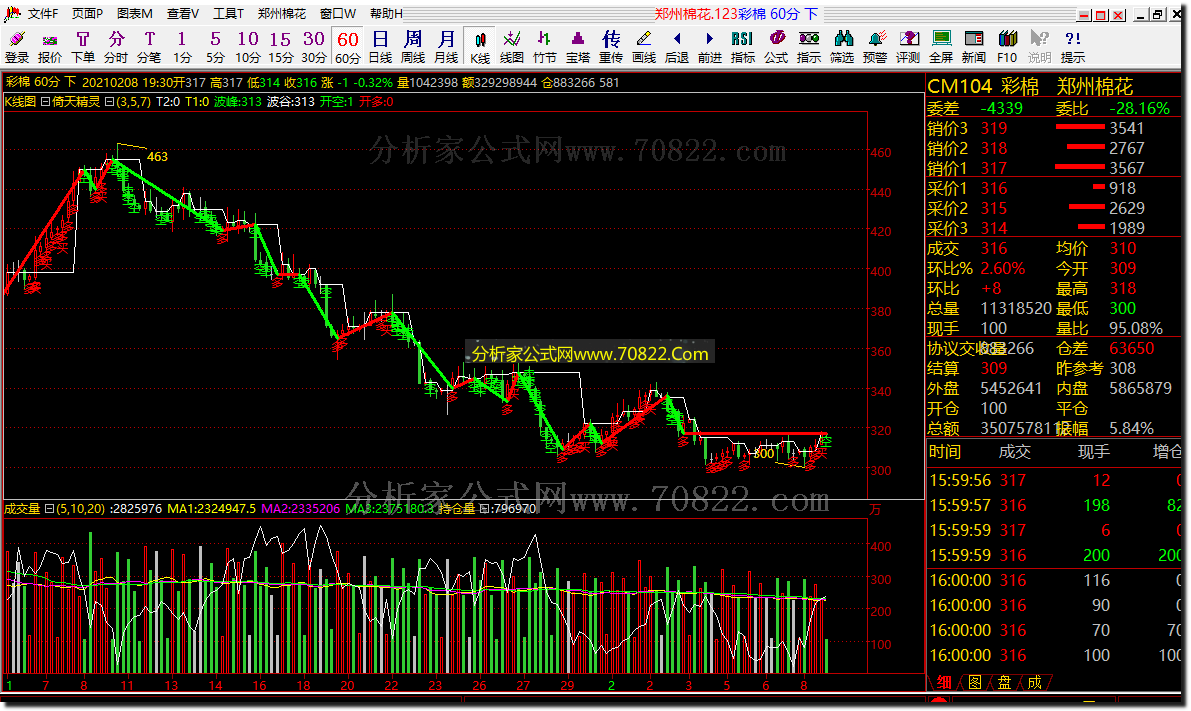Switch to 分时 intraday chart
This screenshot has height=711, width=1191.
(x=115, y=47)
